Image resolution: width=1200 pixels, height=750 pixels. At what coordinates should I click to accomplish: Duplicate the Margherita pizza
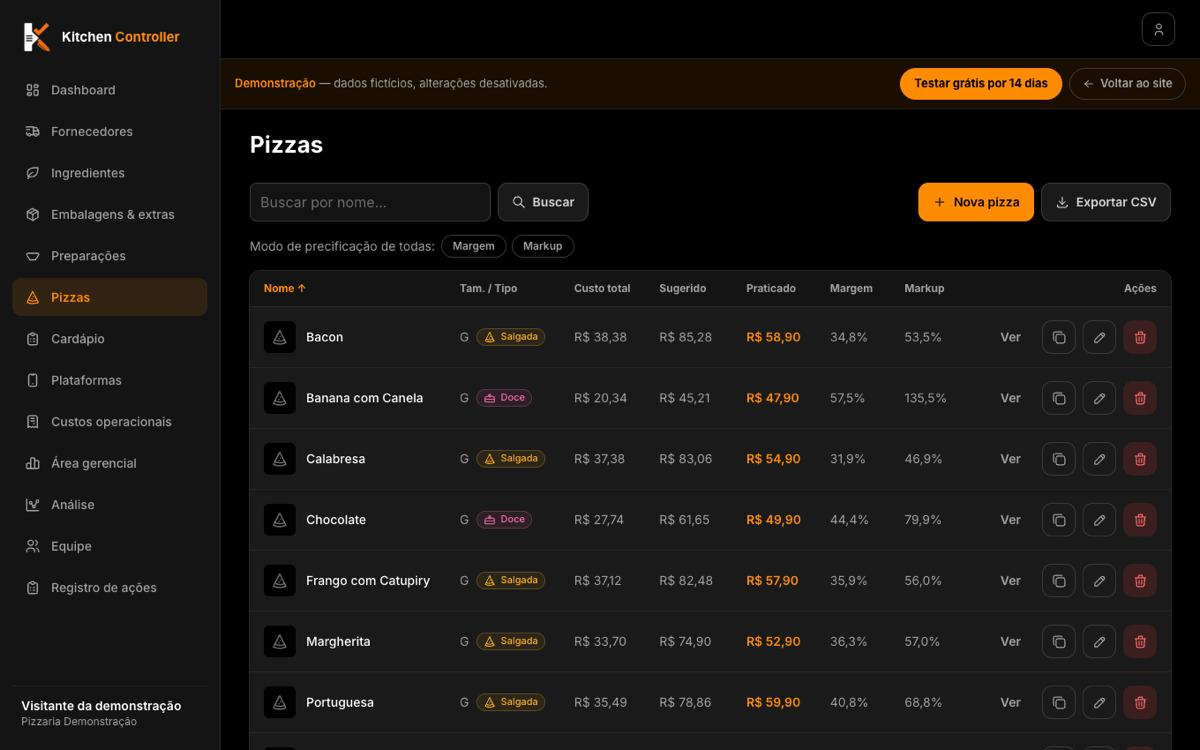point(1059,642)
